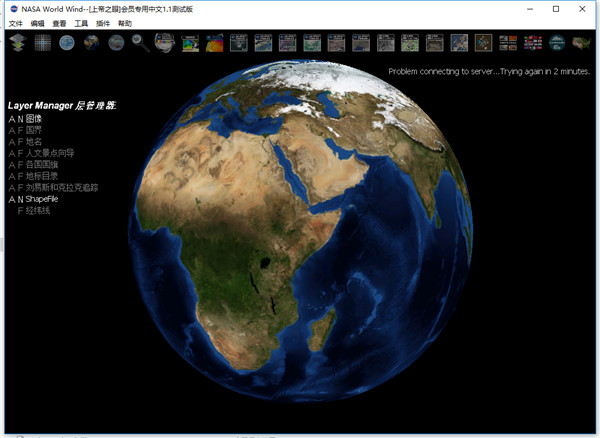The image size is (600, 438).
Task: Click the USA map icon at toolbar end
Action: click(582, 43)
